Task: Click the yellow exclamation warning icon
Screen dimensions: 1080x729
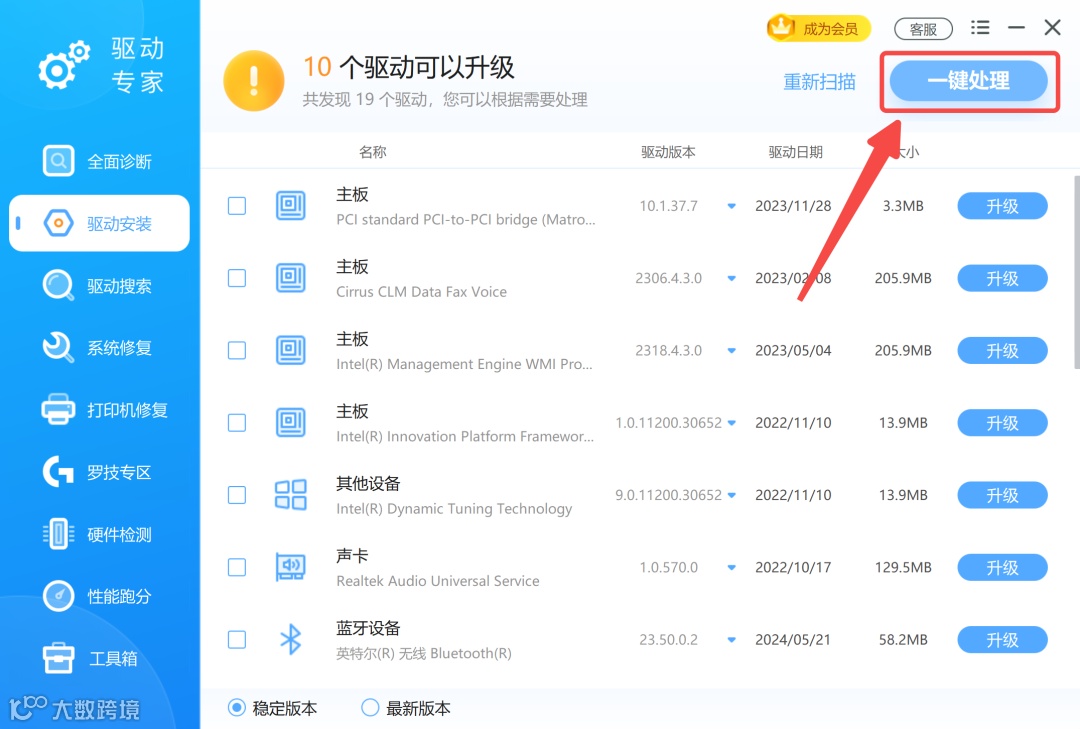Action: pos(253,81)
